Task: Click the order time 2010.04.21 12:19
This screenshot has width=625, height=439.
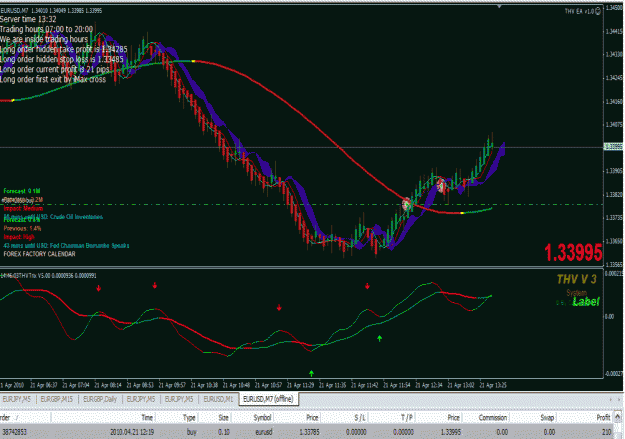Action: 132,432
